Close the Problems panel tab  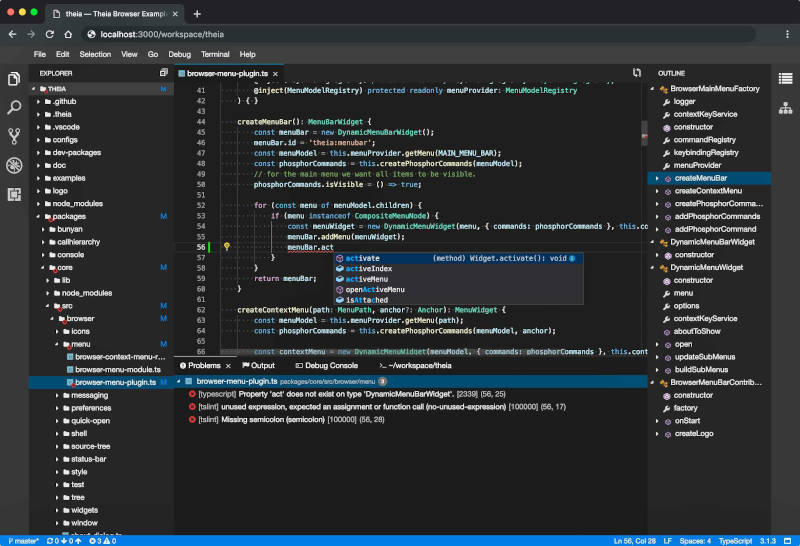[x=228, y=366]
